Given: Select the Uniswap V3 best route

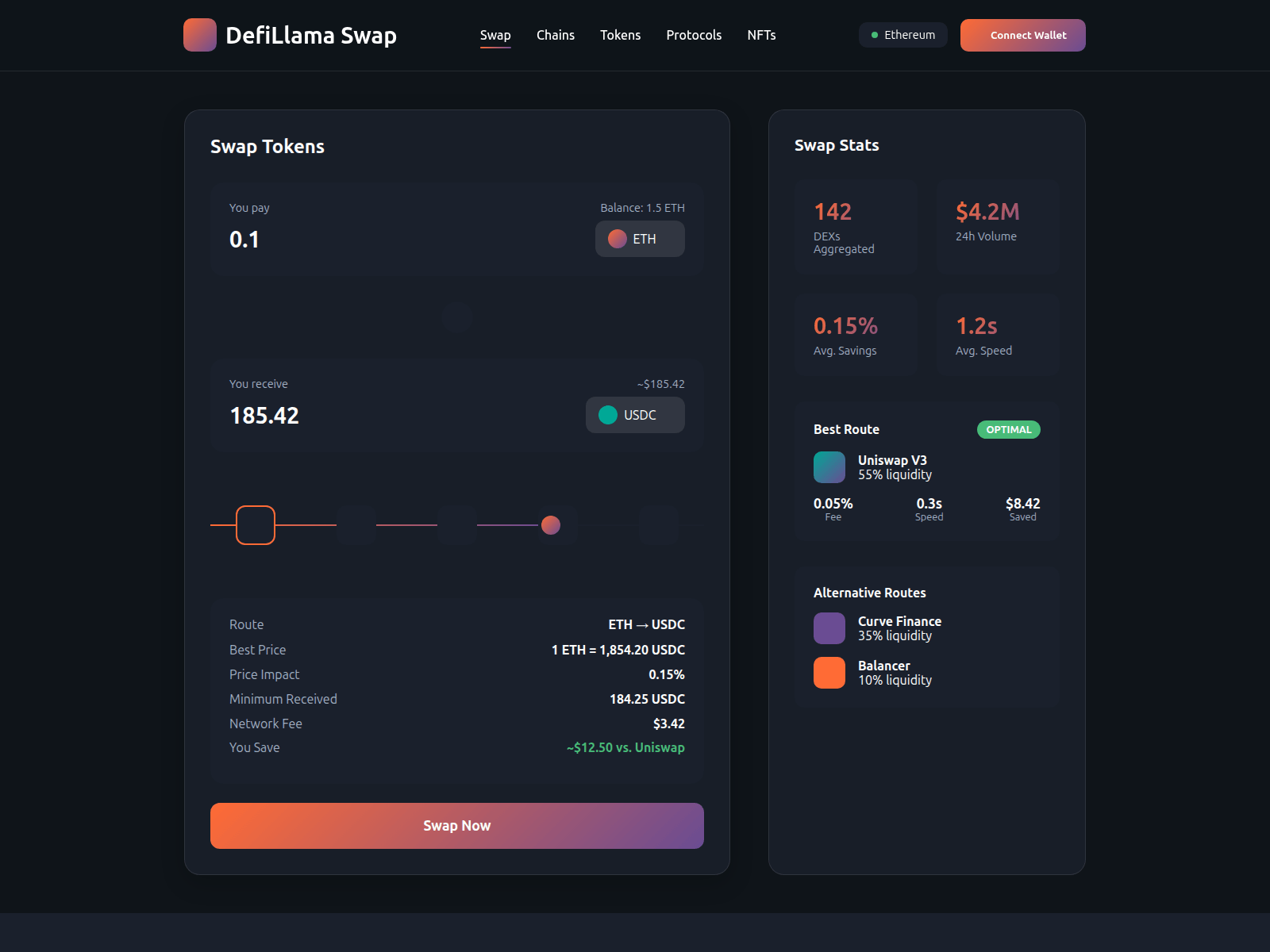Looking at the screenshot, I should 926,467.
